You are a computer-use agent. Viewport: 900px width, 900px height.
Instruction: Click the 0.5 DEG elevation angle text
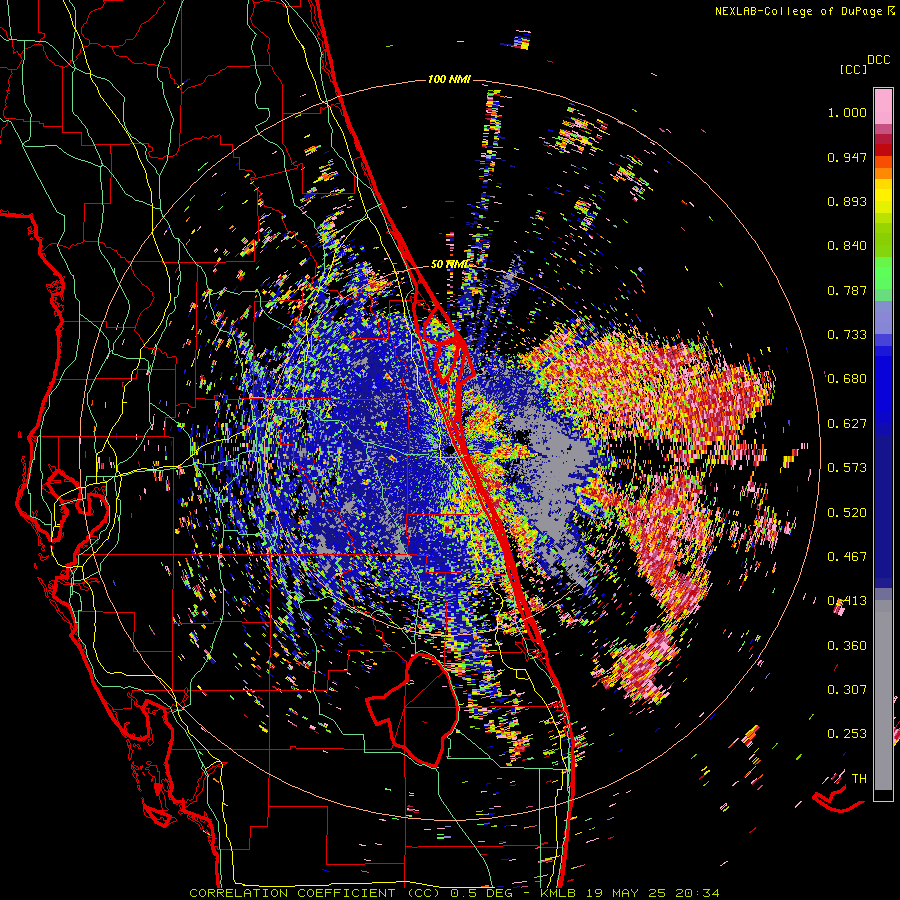click(x=482, y=893)
